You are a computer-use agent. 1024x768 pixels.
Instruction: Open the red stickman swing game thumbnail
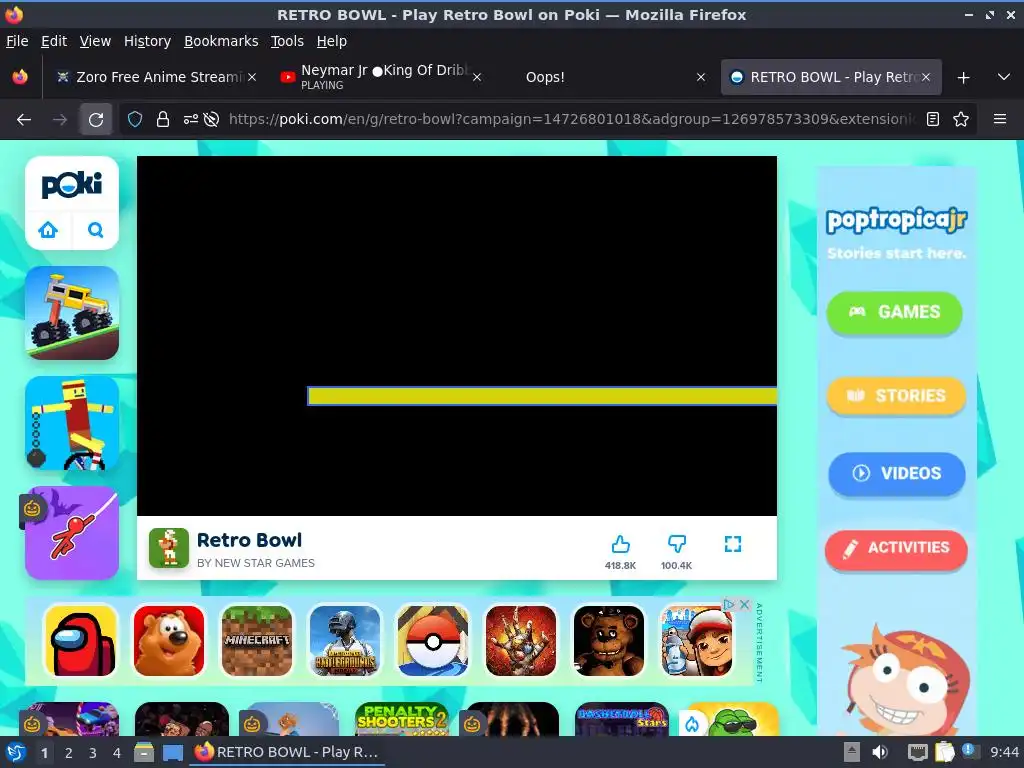click(x=72, y=532)
